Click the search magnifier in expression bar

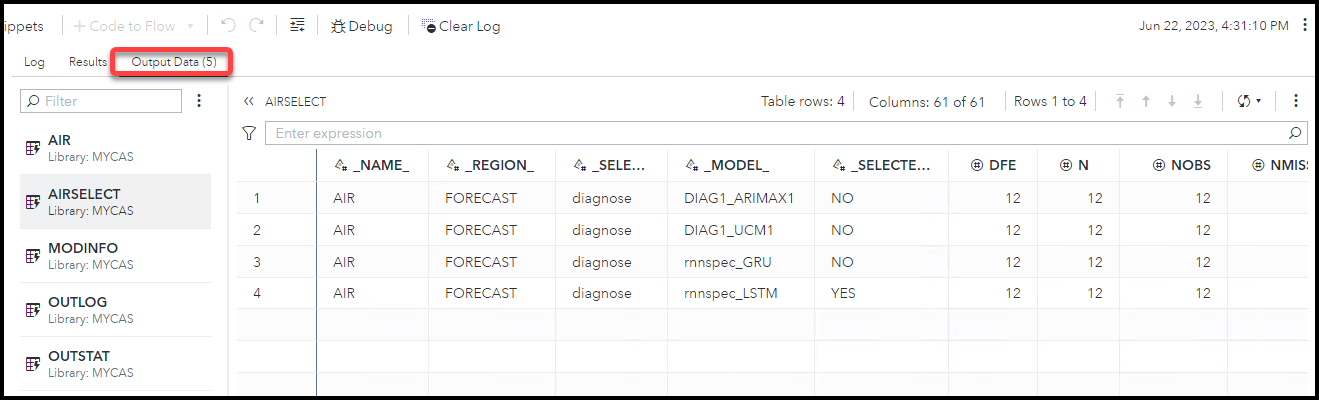pos(1296,133)
